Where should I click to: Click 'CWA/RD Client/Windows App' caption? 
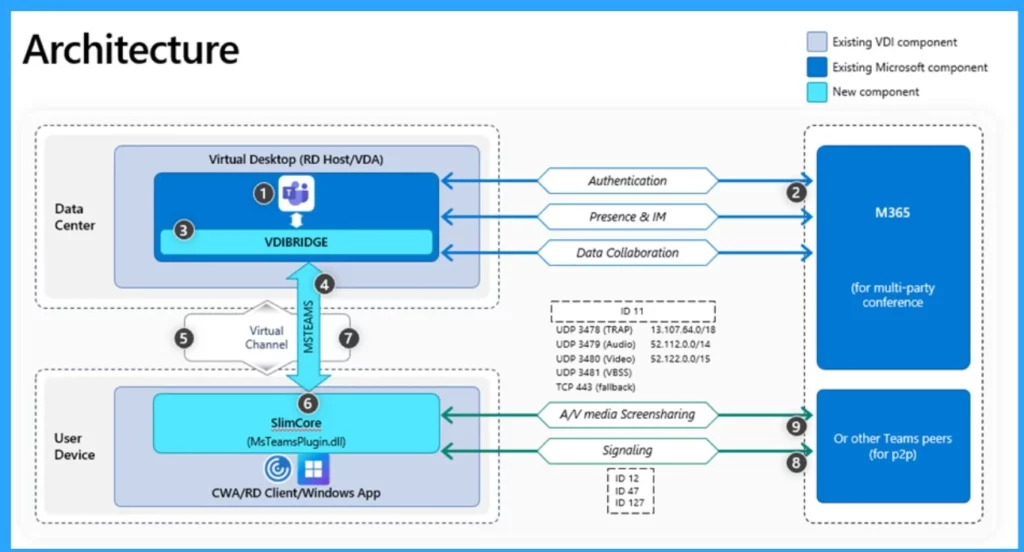(x=296, y=493)
